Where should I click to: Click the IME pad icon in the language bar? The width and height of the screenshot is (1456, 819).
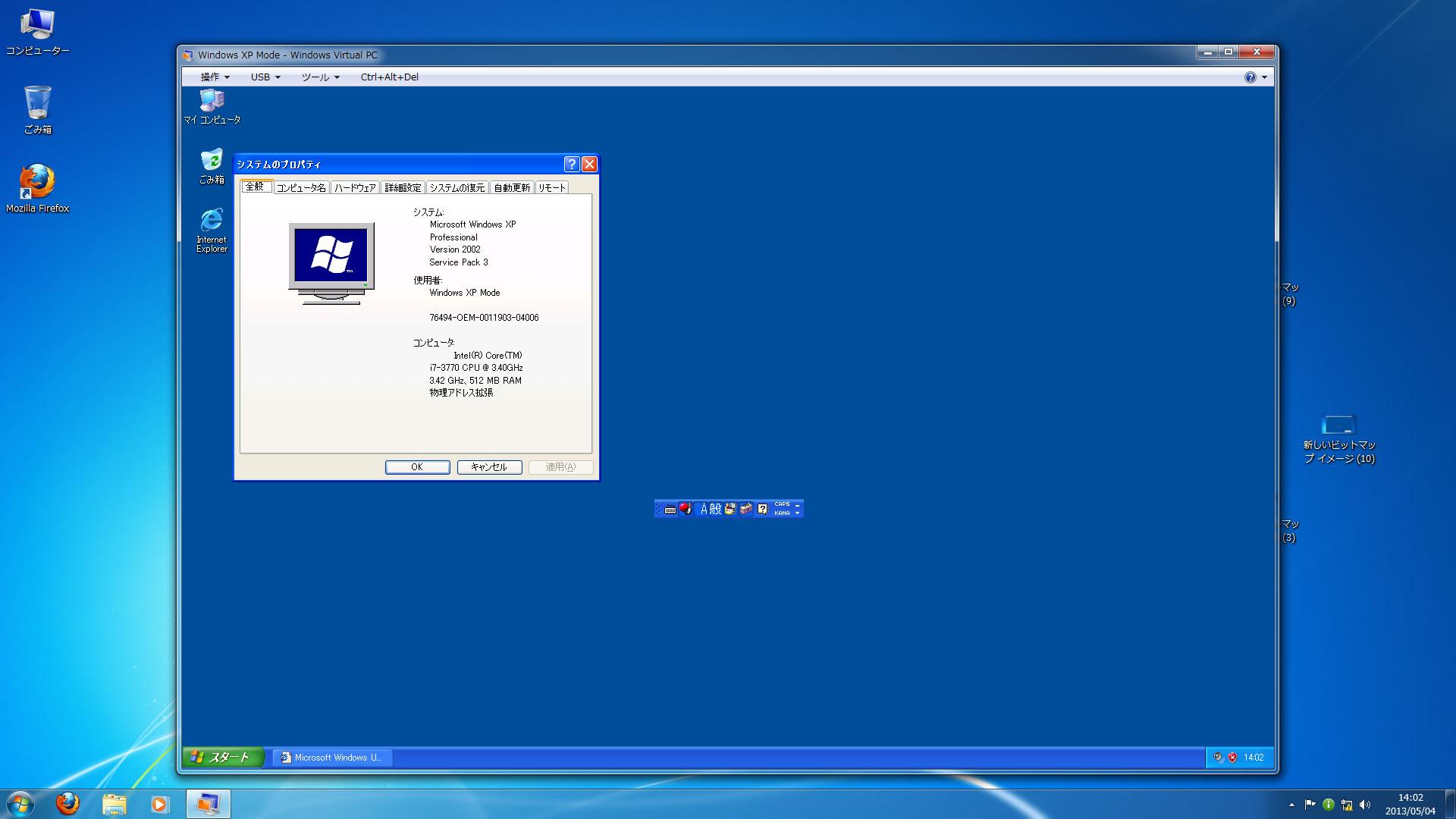coord(730,509)
